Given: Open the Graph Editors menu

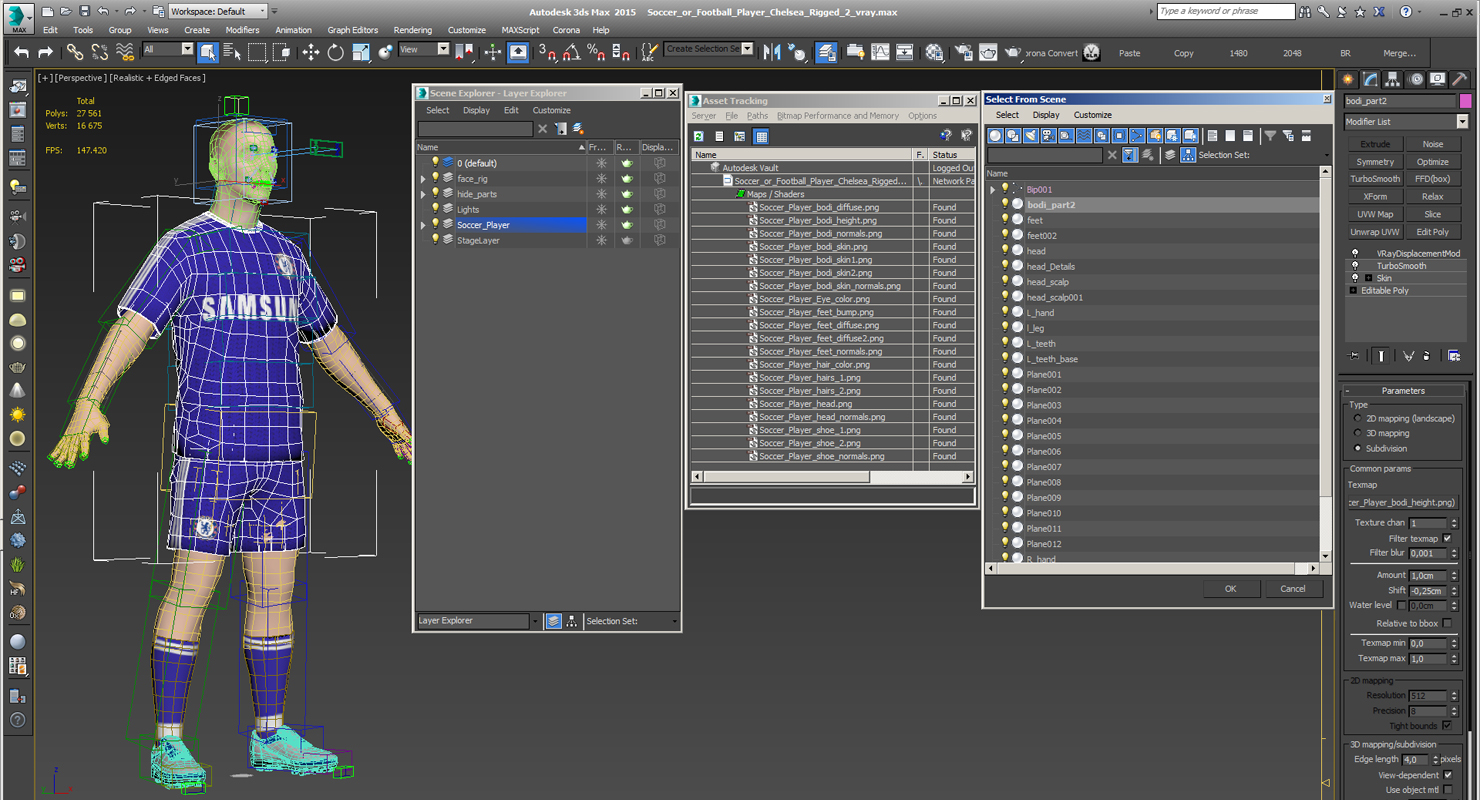Looking at the screenshot, I should [353, 30].
